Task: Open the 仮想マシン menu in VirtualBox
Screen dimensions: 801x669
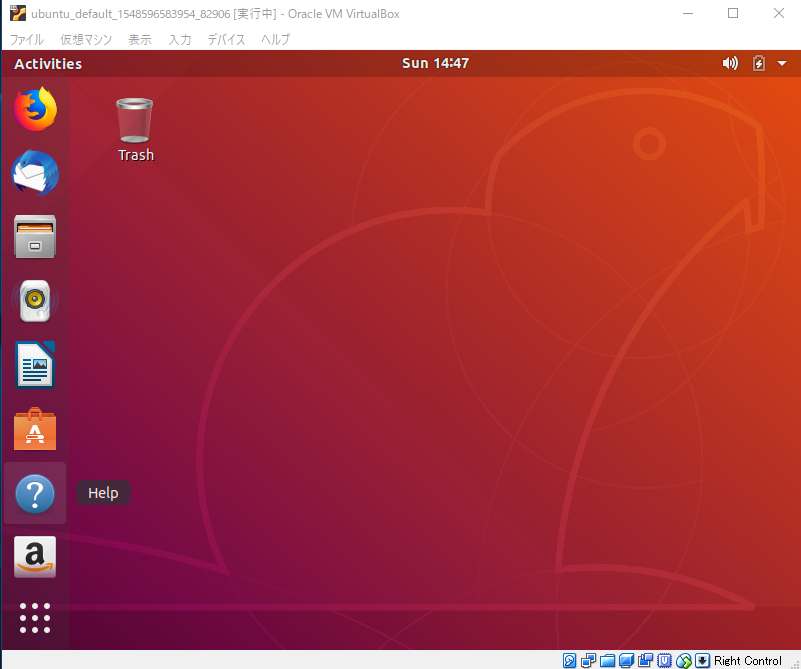Action: coord(86,39)
